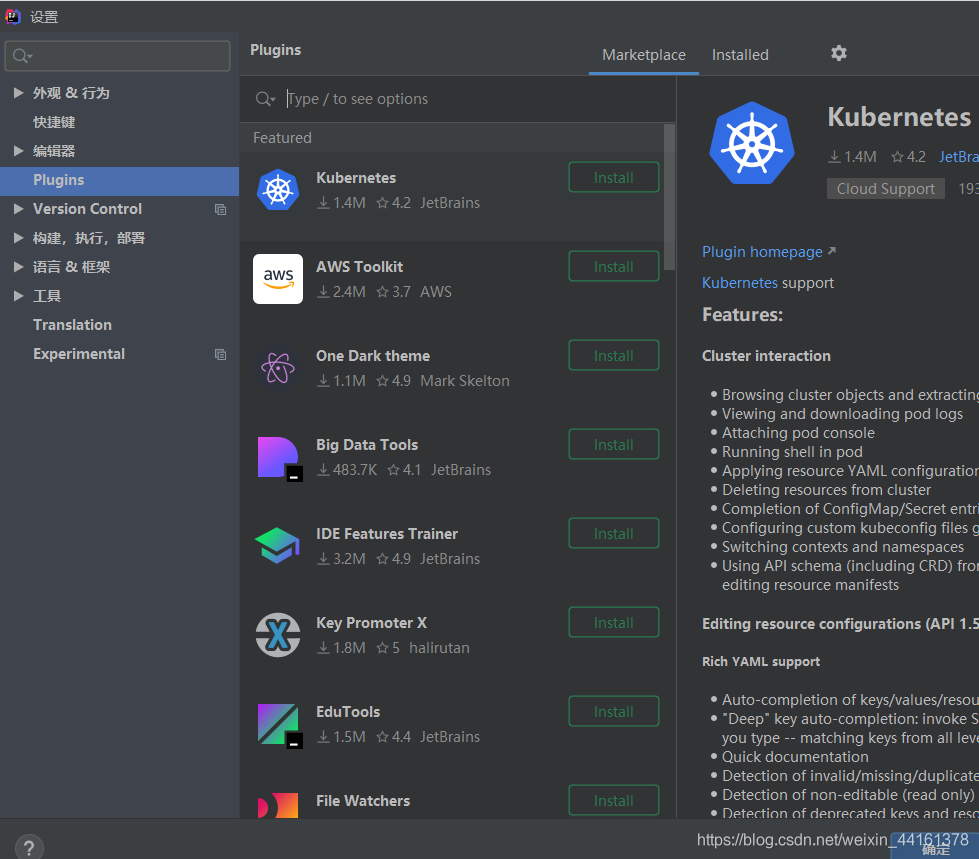Expand the 构建, 执行, 部署 node
This screenshot has height=859, width=979.
pos(19,238)
